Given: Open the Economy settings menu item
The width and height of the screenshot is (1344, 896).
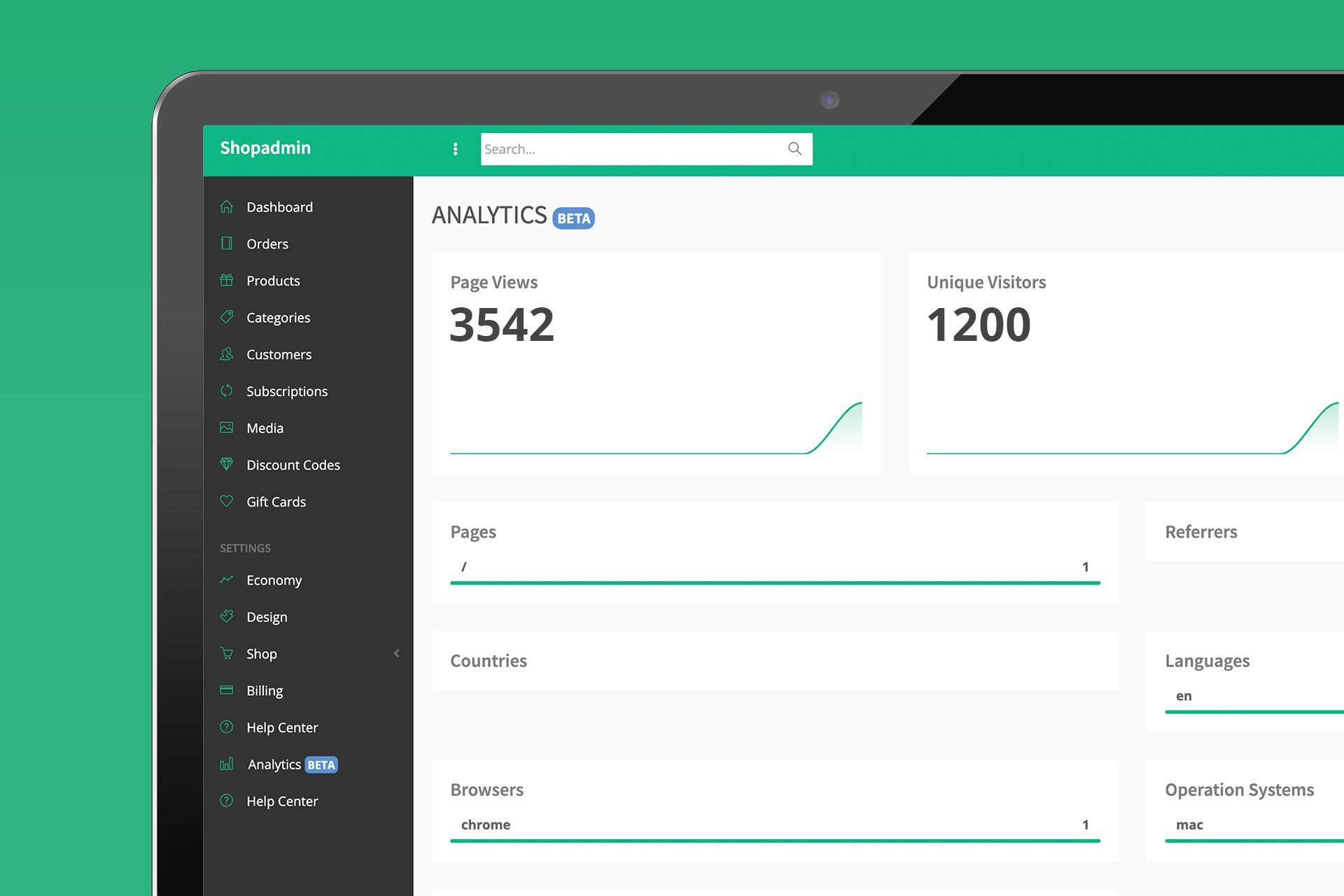Looking at the screenshot, I should coord(274,580).
